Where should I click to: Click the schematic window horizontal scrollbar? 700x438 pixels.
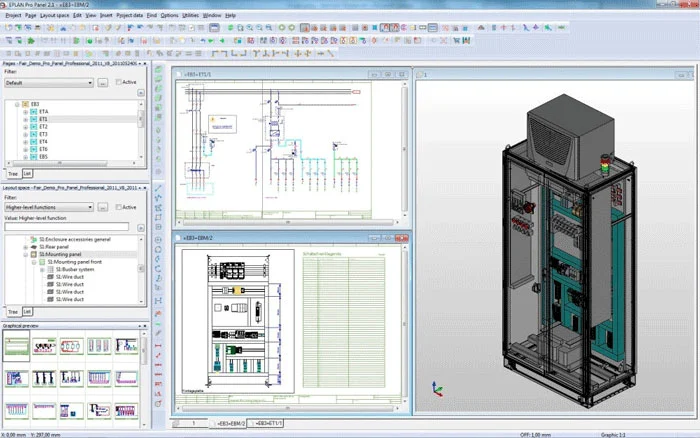coord(288,222)
